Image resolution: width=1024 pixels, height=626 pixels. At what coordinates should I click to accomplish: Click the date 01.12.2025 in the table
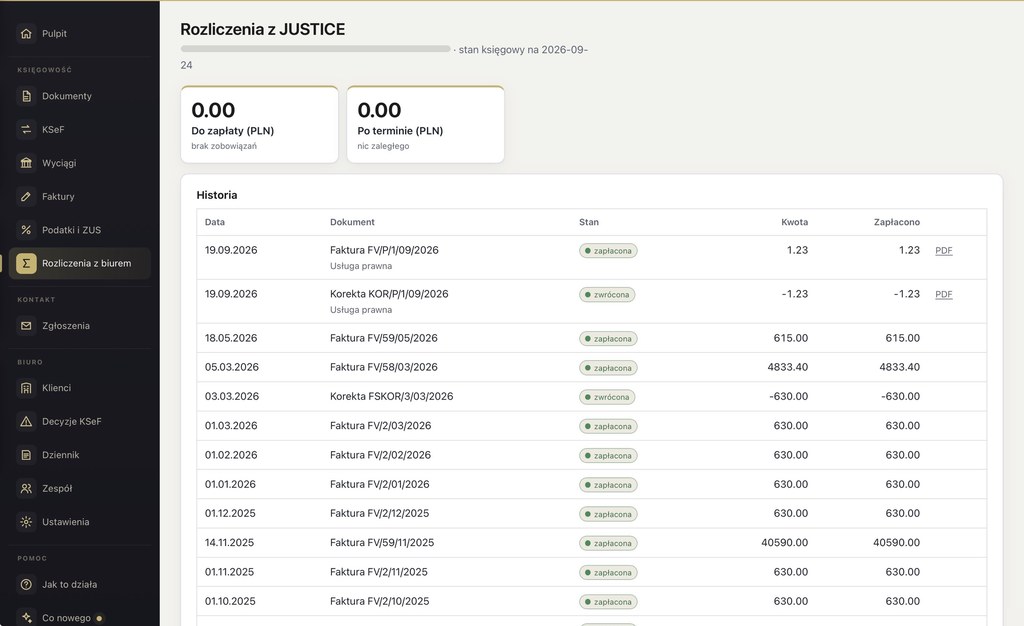point(230,513)
